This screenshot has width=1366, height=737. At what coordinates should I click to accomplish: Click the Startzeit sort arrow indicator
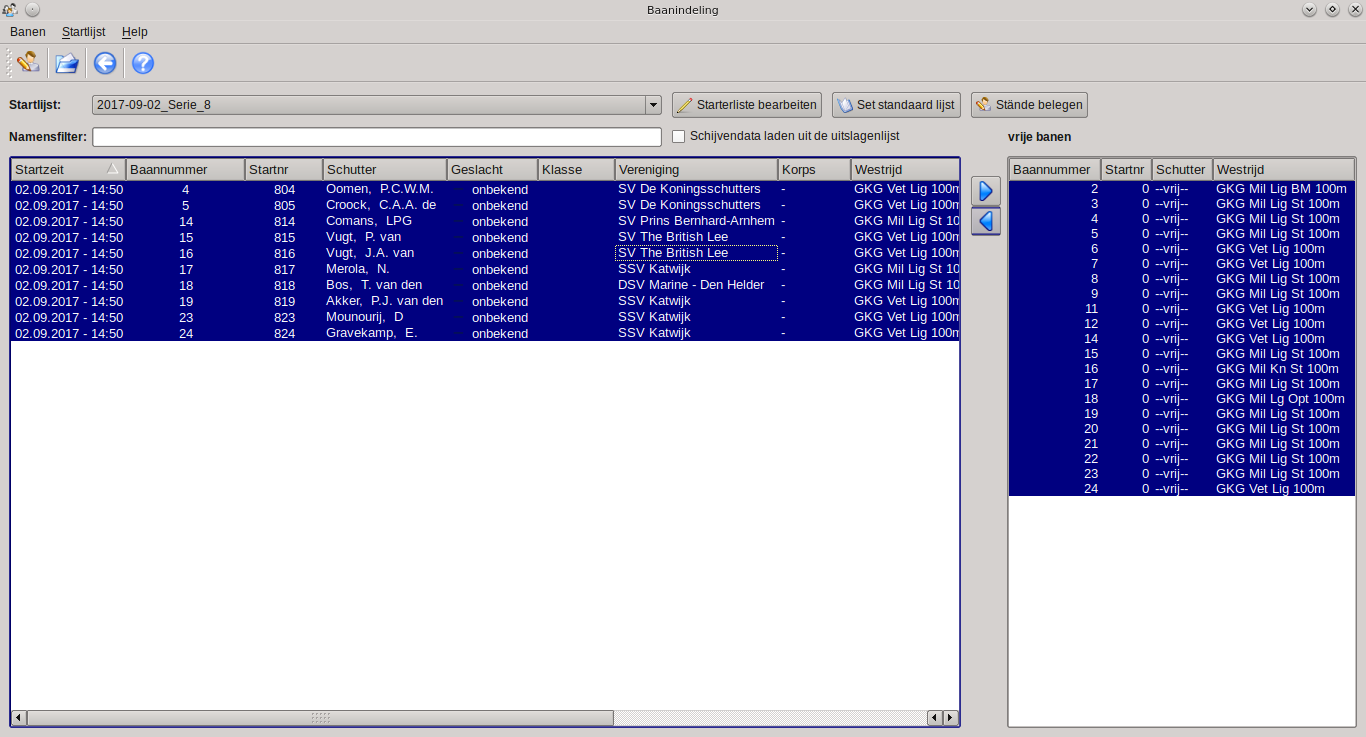click(113, 169)
